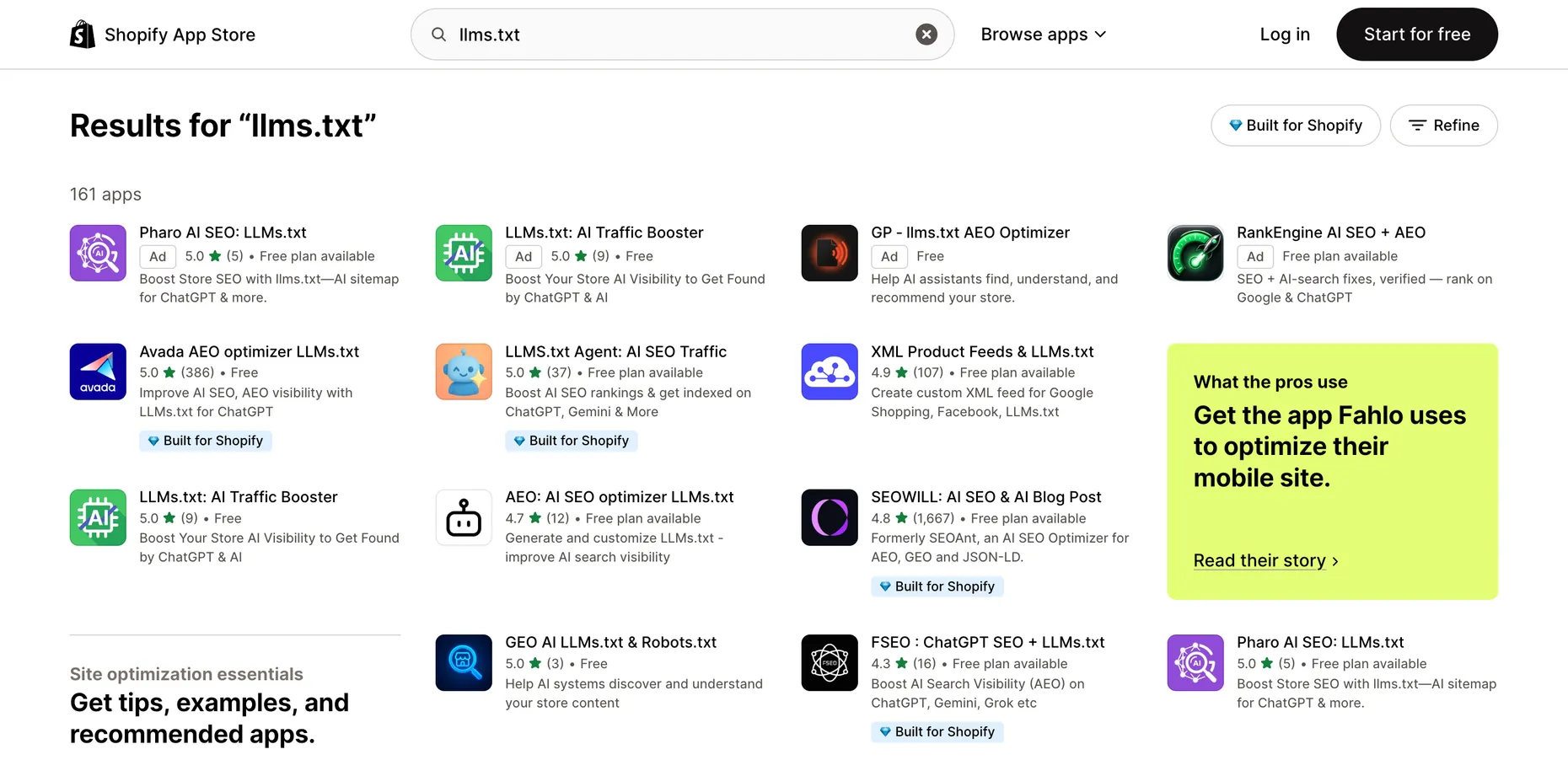Viewport: 1568px width, 776px height.
Task: Open the RankEngine AI SEO app icon
Action: [1195, 253]
